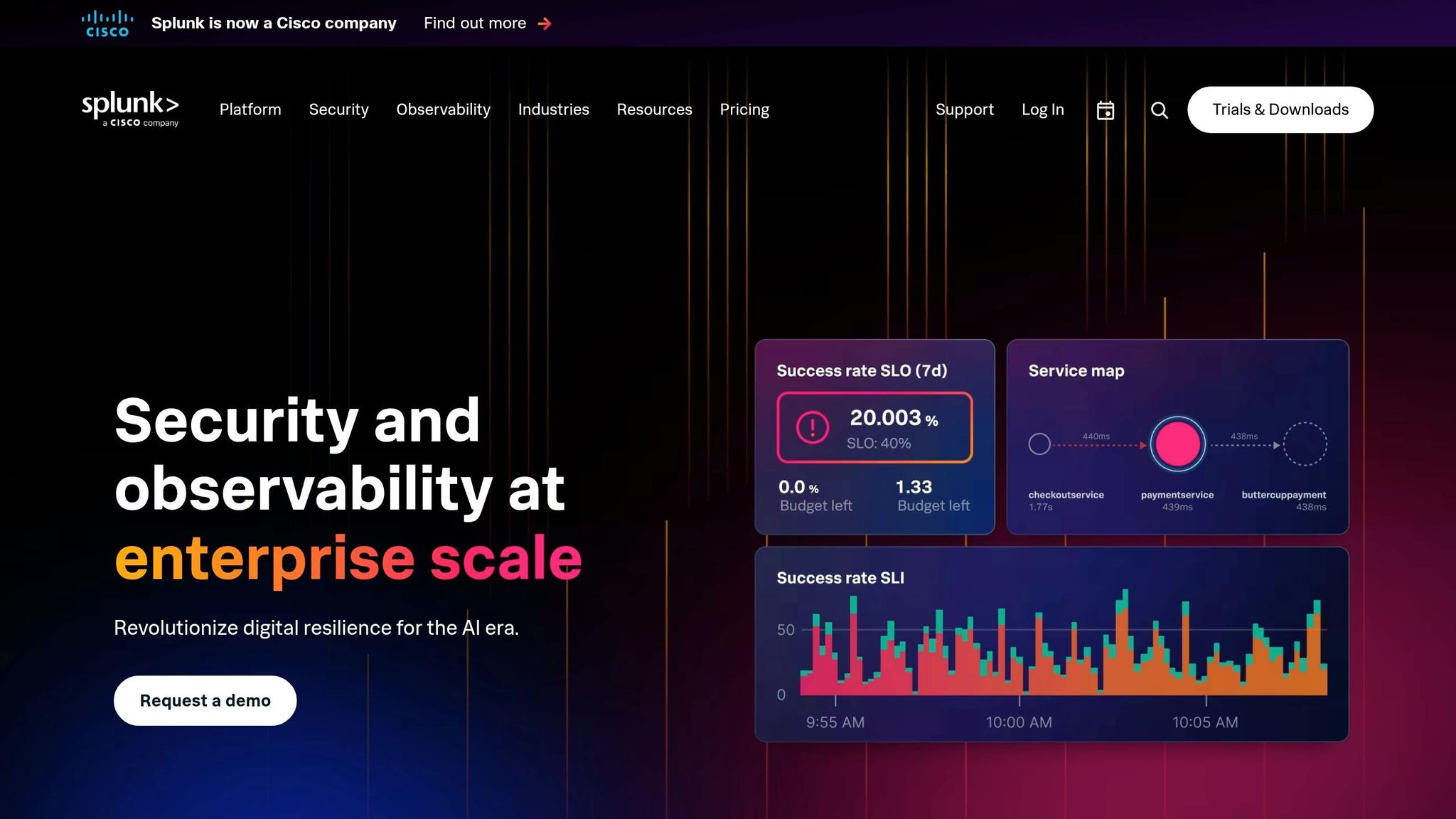
Task: Expand the Platform navigation dropdown
Action: pos(250,109)
